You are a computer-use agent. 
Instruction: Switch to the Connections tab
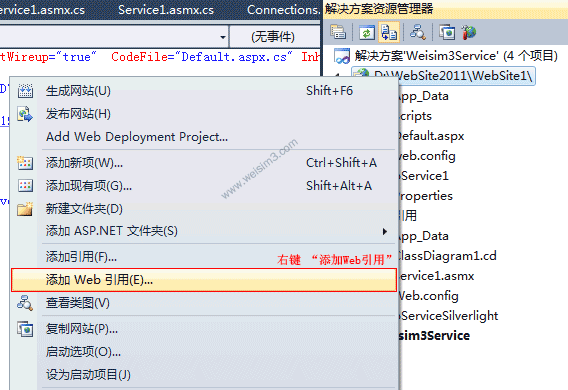(x=283, y=10)
